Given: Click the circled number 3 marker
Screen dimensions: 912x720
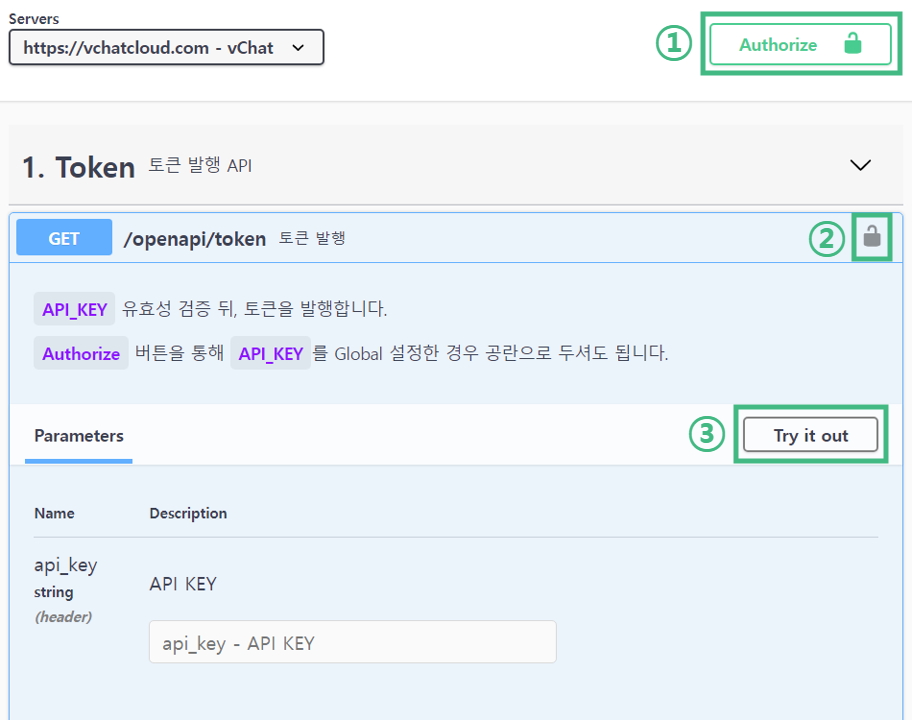Looking at the screenshot, I should pyautogui.click(x=707, y=435).
